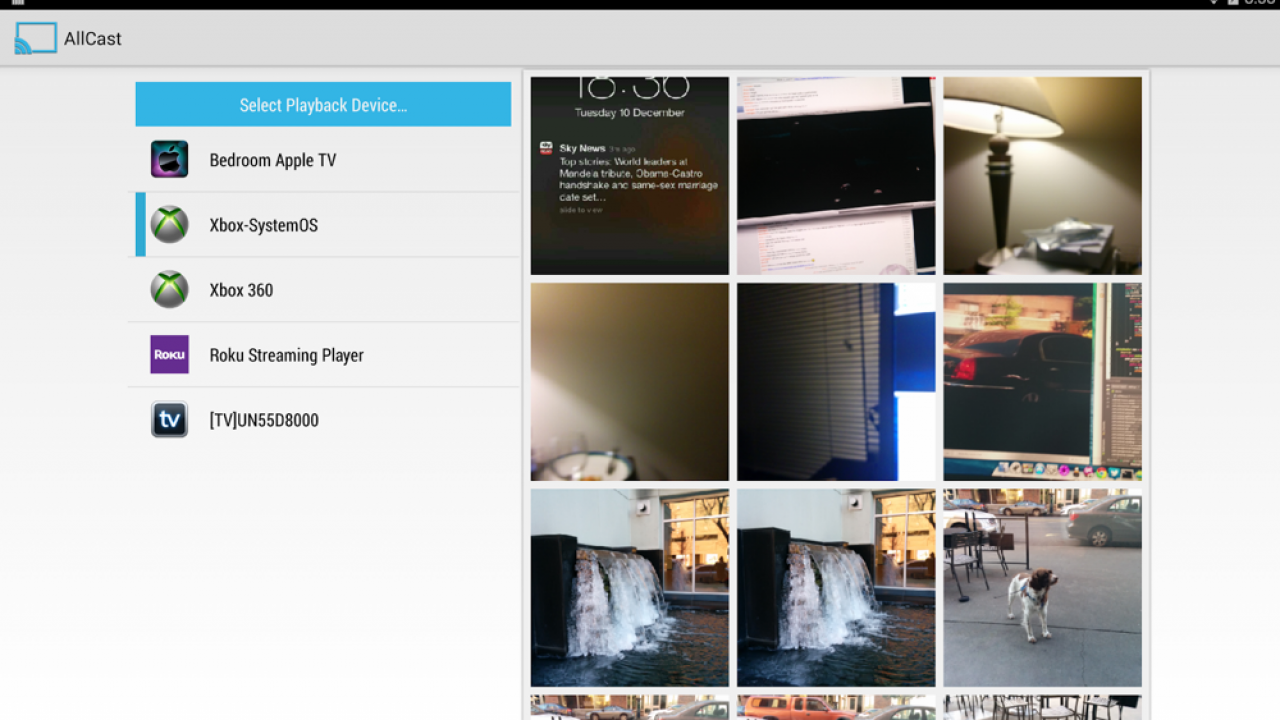The width and height of the screenshot is (1280, 720).
Task: Open the table lamp photo
Action: [x=1042, y=175]
